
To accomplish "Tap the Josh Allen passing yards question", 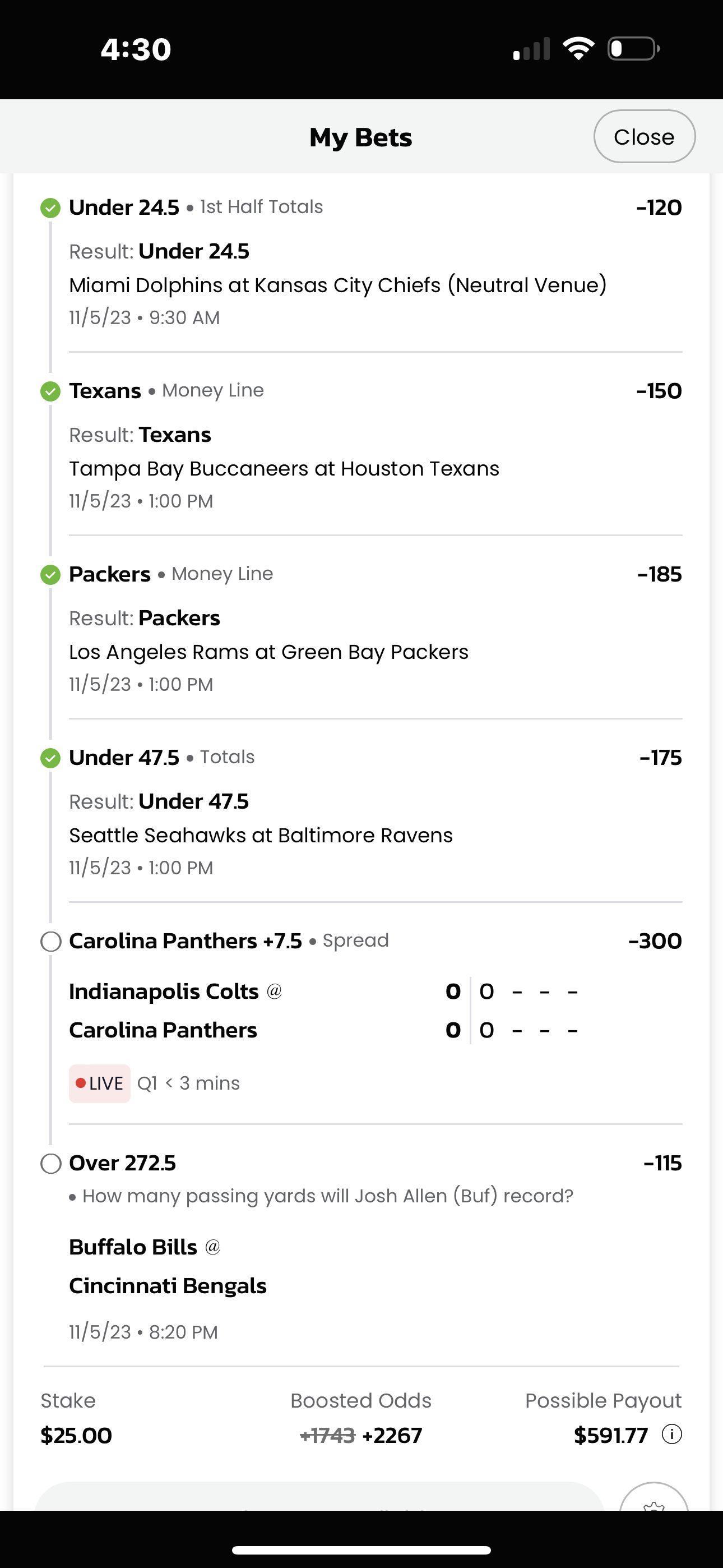I will click(x=327, y=1196).
